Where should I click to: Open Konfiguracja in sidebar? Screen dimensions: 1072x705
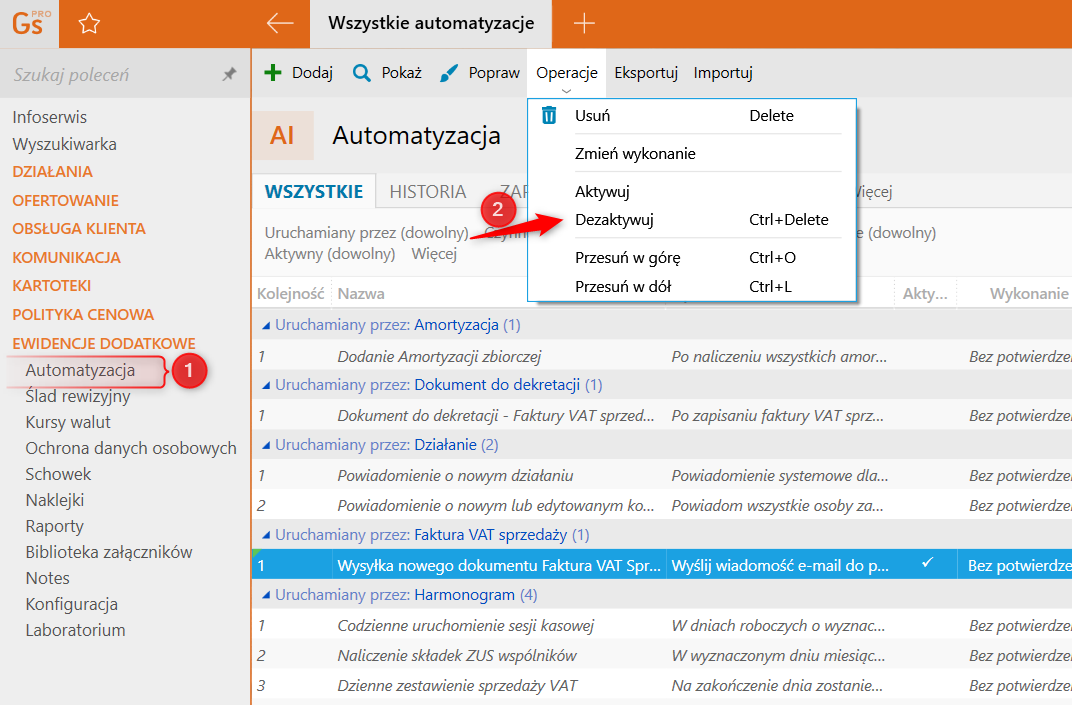(71, 604)
